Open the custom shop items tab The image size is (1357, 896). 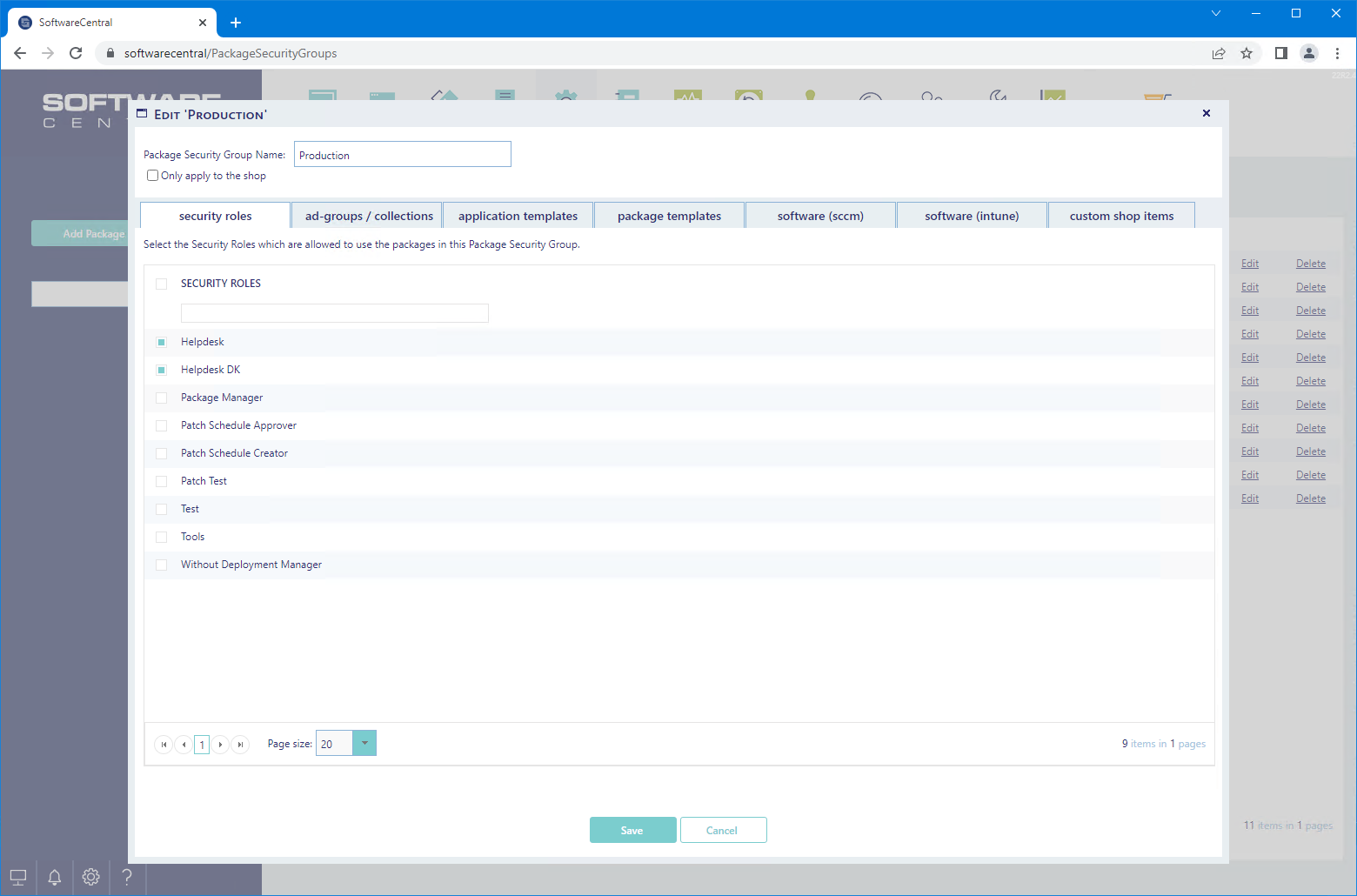[1121, 216]
